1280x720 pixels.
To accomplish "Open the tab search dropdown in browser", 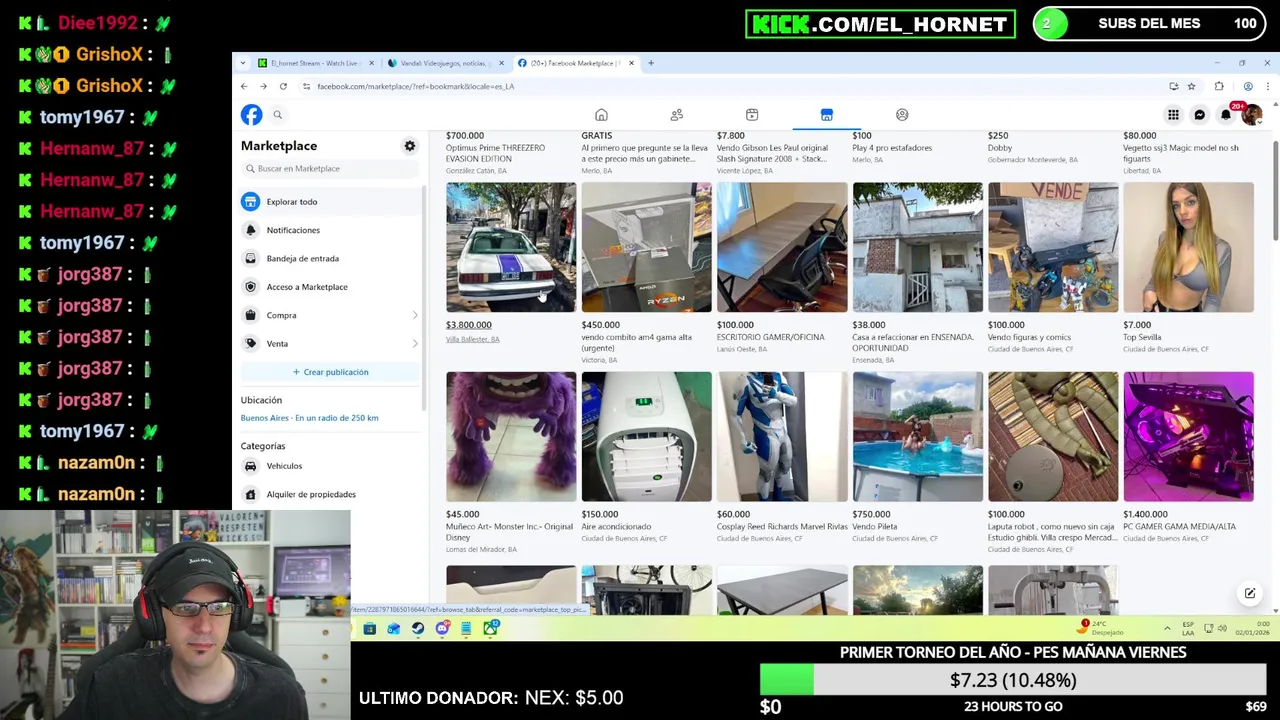I will click(242, 63).
